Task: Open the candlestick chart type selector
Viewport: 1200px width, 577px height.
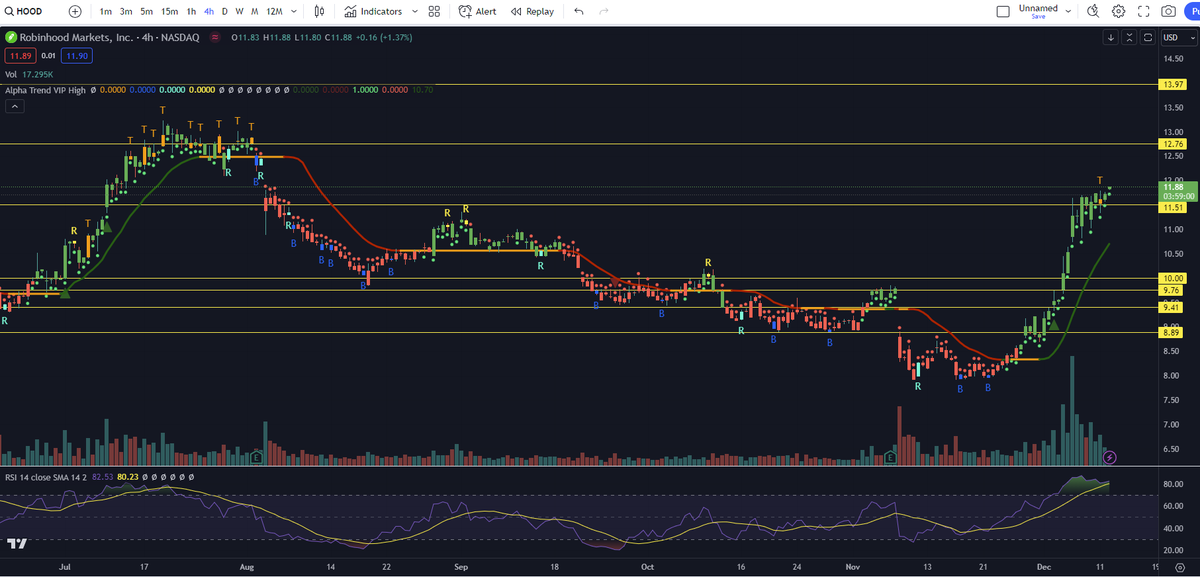Action: click(319, 12)
